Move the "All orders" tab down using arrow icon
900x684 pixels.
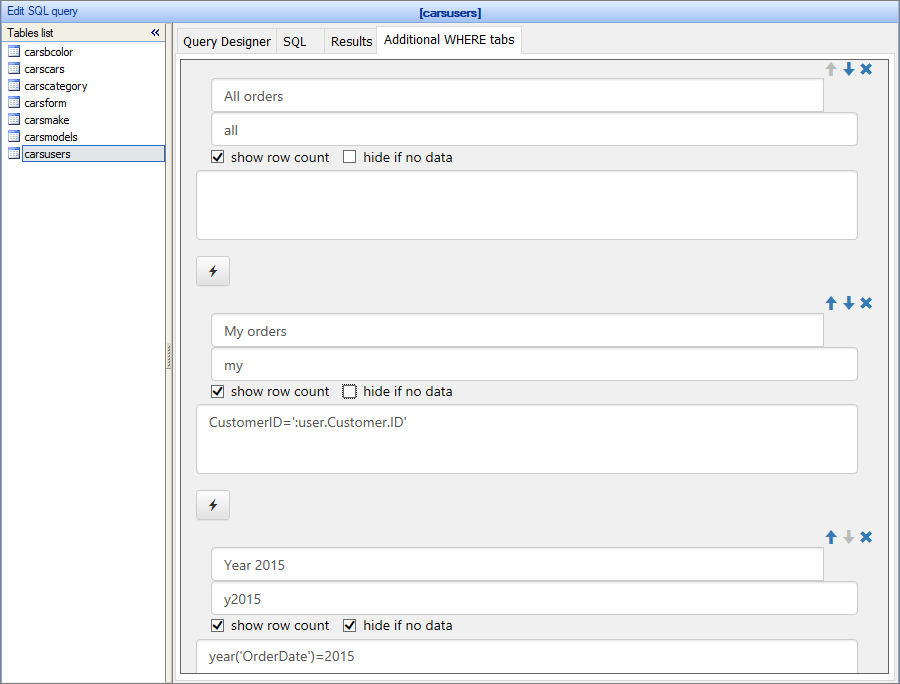click(848, 69)
